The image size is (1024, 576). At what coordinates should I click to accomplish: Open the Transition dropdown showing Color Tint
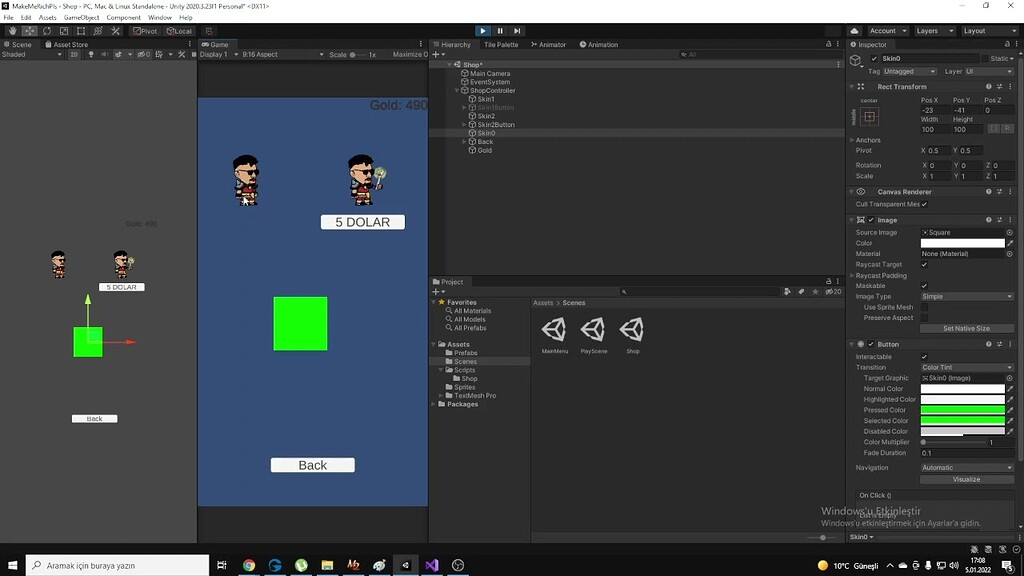[x=965, y=367]
